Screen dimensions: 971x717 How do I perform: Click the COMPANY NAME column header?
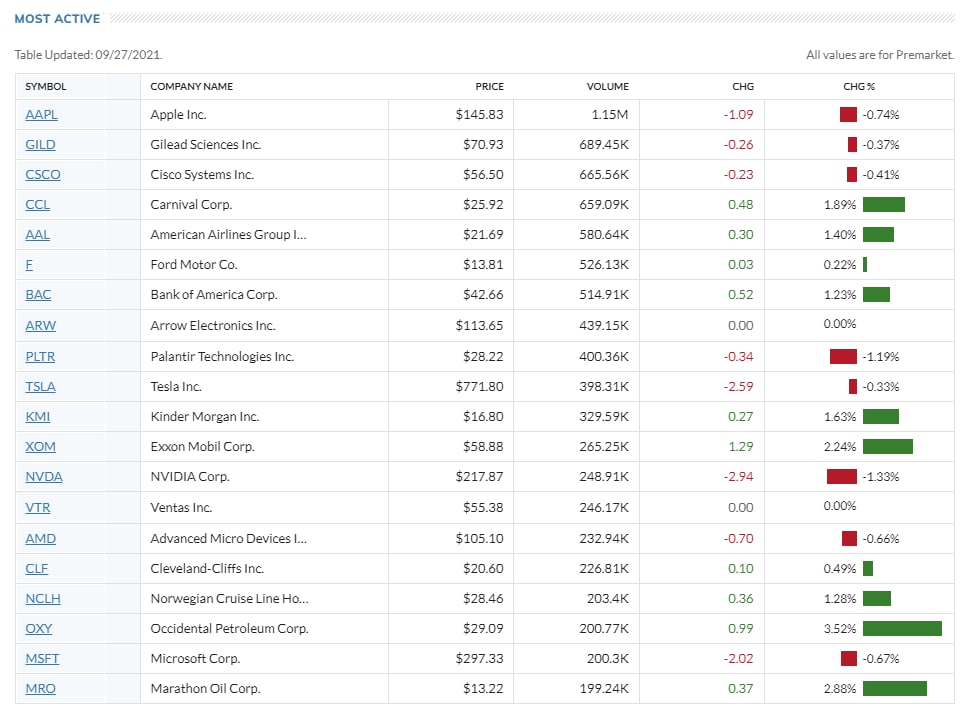tap(191, 87)
